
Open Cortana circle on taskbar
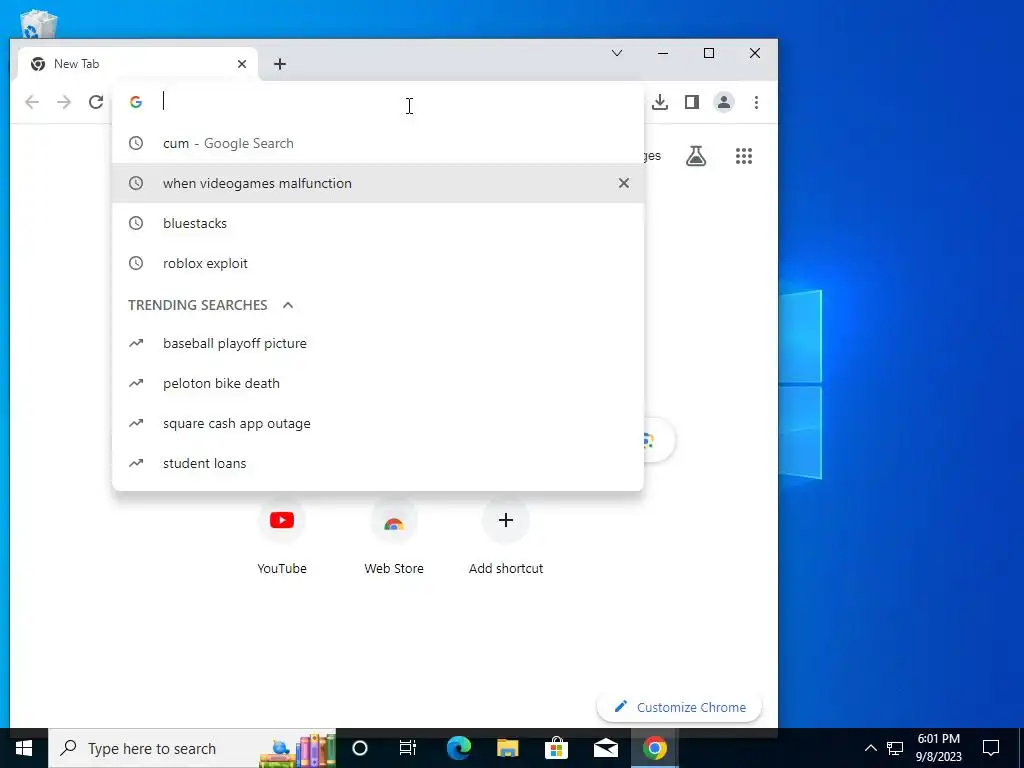click(360, 748)
